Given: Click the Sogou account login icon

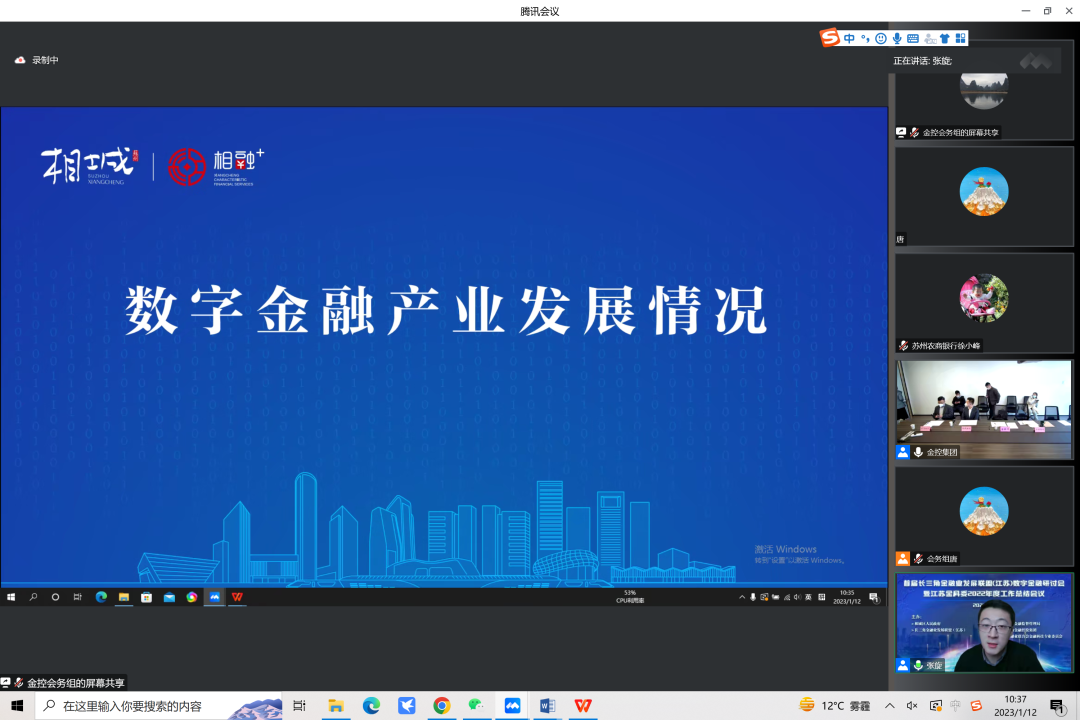Looking at the screenshot, I should [930, 39].
